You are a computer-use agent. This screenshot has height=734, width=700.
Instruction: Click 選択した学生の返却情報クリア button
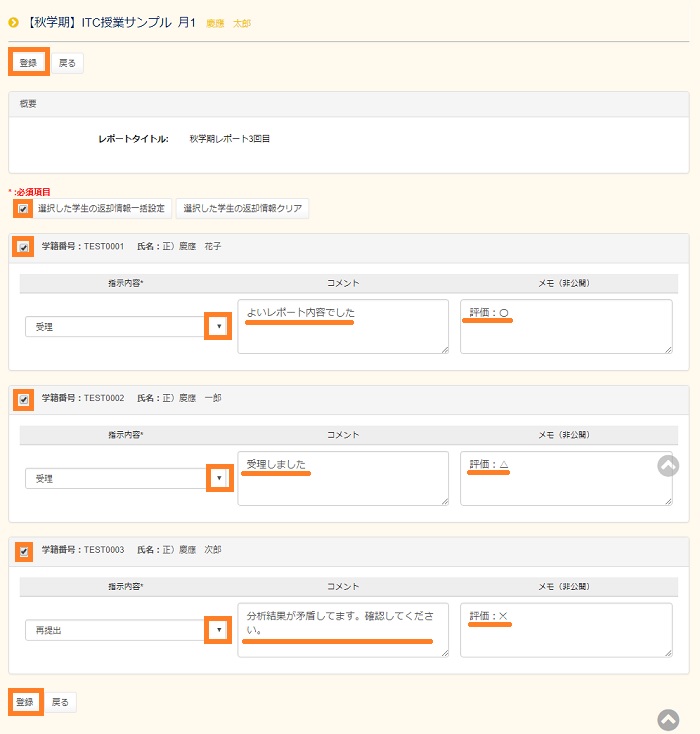click(x=243, y=208)
